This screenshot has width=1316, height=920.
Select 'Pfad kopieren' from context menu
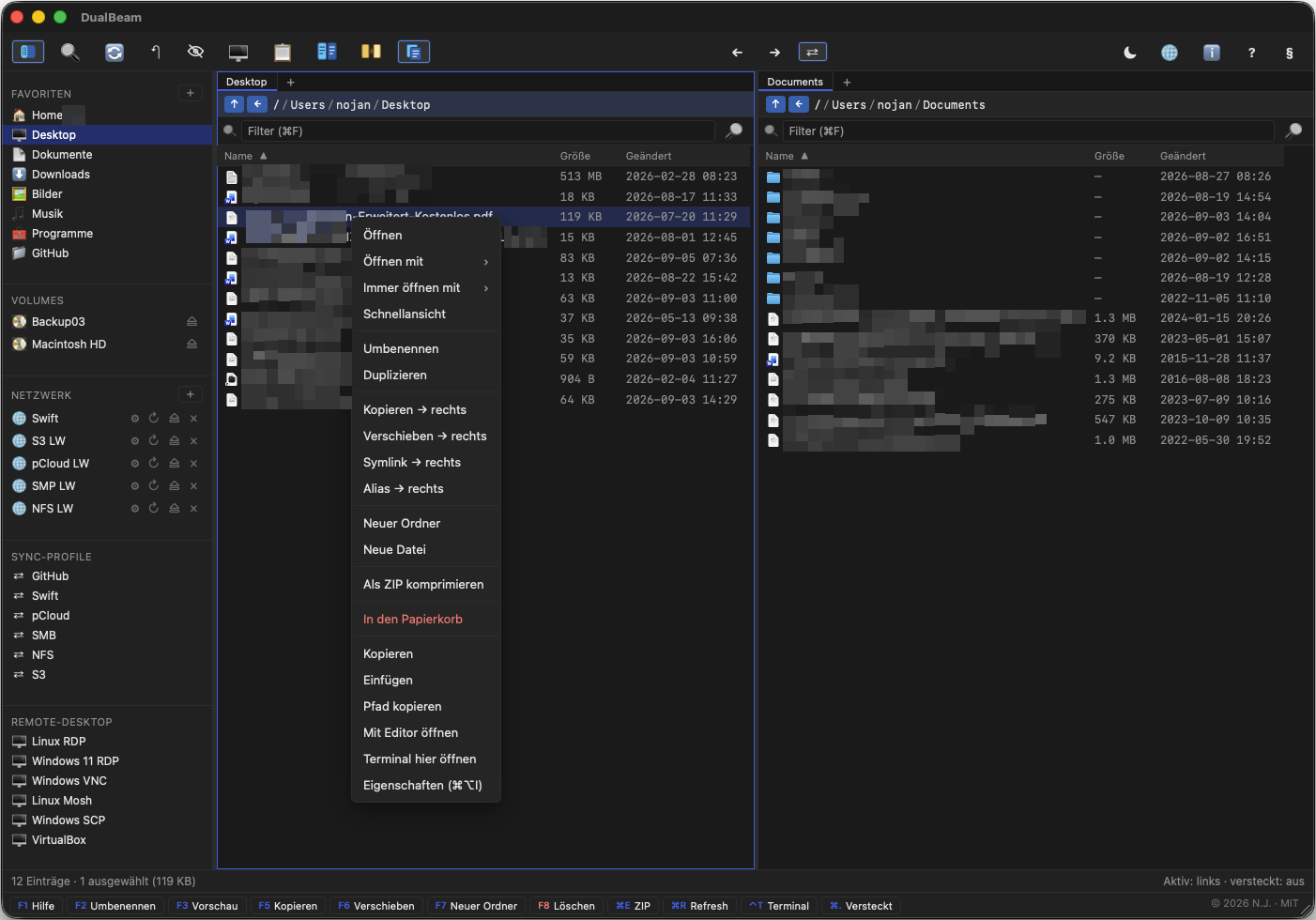426,707
